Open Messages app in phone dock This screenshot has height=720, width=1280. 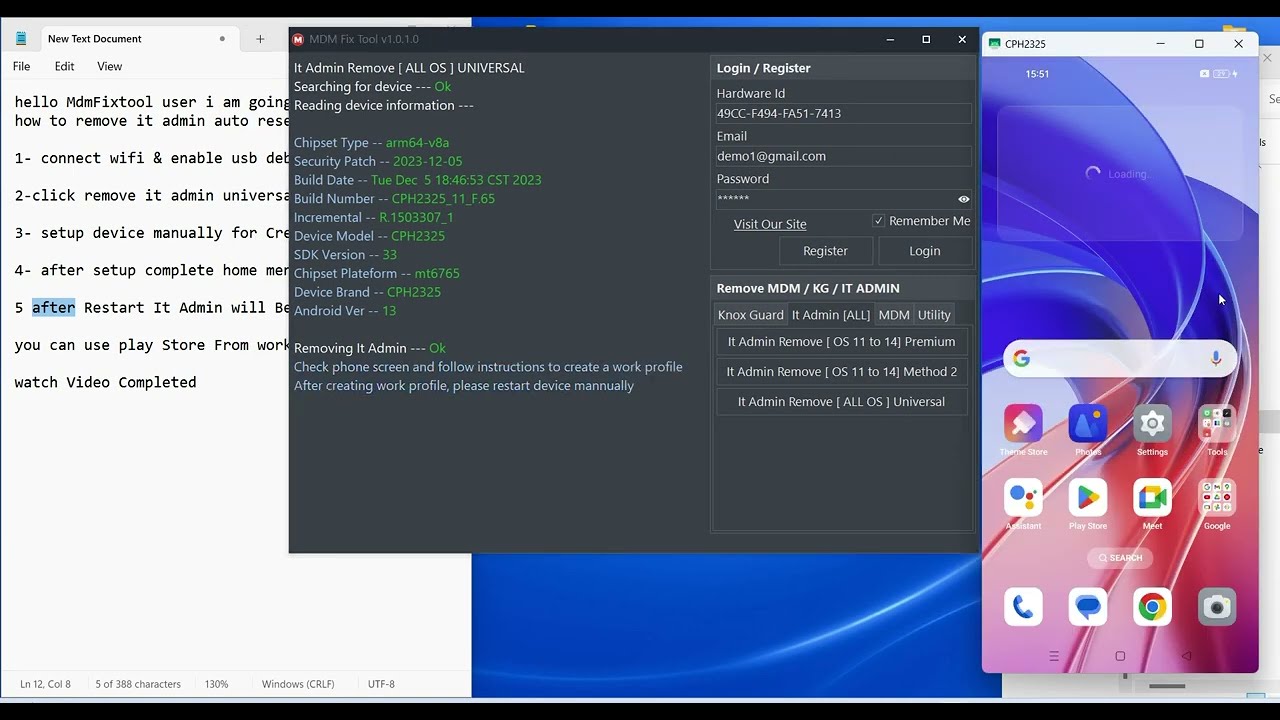(x=1088, y=607)
